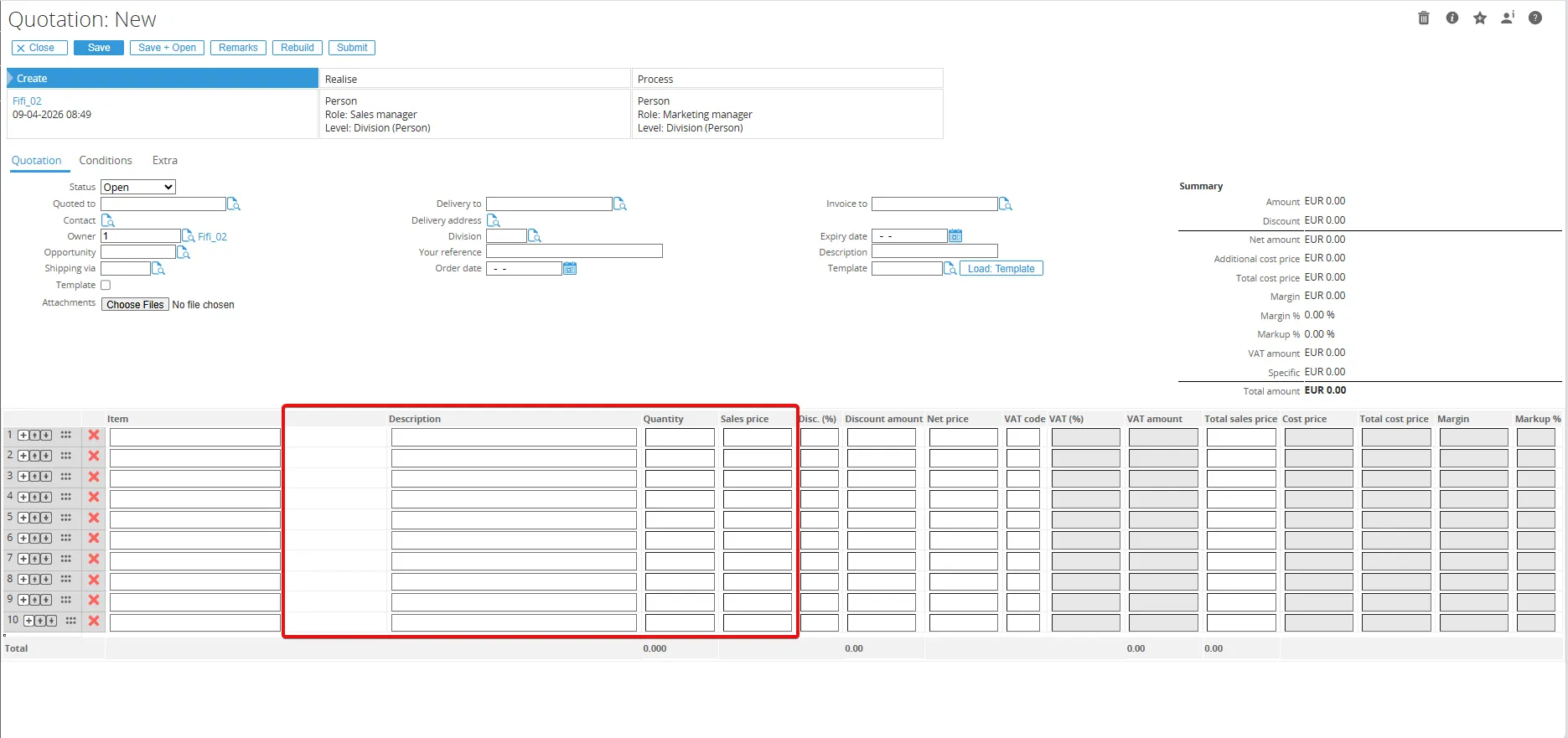The image size is (1568, 738).
Task: Click the Sales price field in row 4
Action: (x=758, y=498)
